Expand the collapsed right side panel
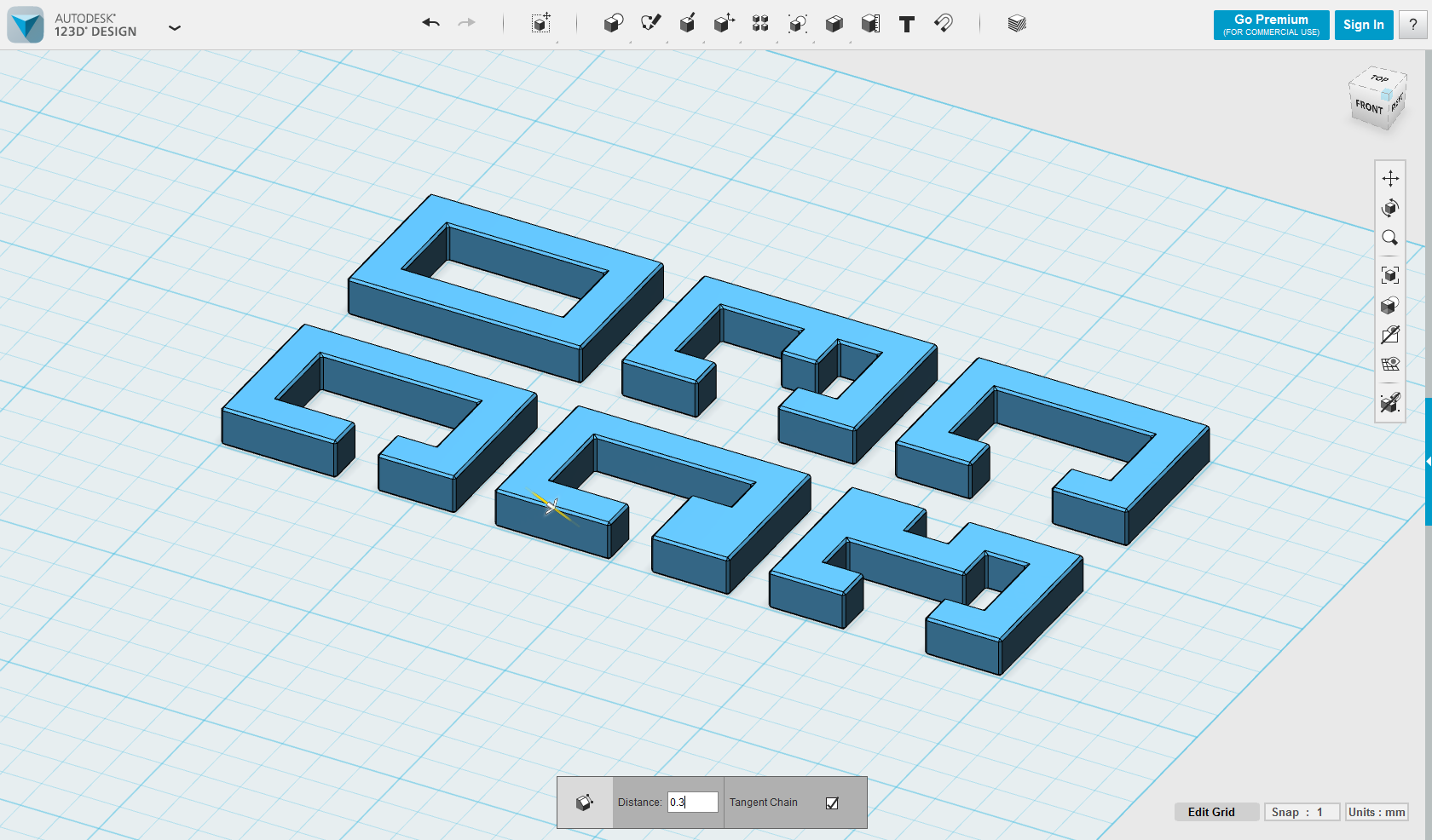 [1429, 461]
